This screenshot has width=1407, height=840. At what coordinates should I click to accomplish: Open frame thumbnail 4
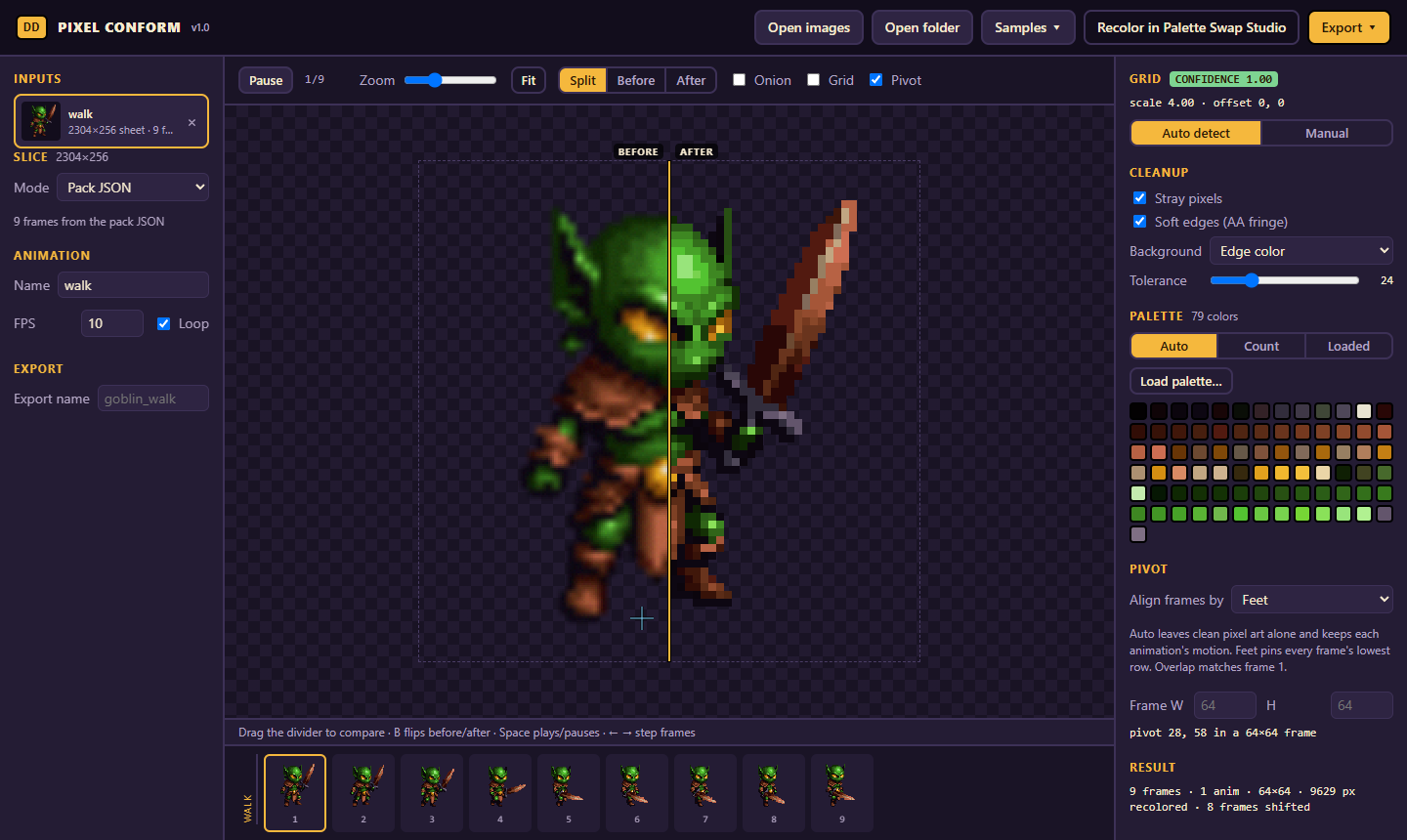(500, 792)
